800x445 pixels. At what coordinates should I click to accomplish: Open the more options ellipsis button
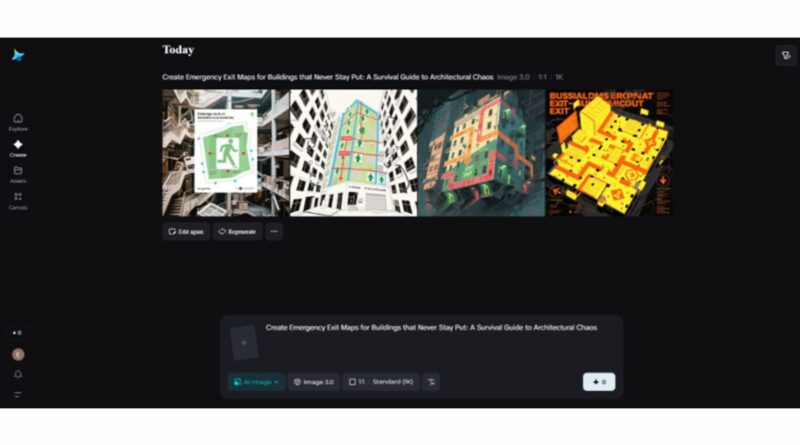point(274,232)
